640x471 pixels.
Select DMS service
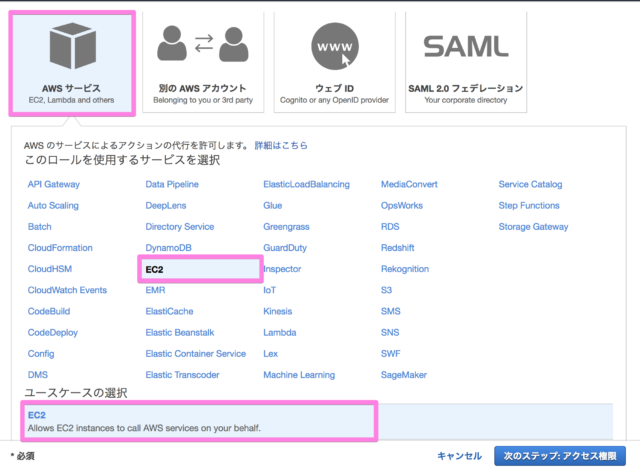point(38,375)
